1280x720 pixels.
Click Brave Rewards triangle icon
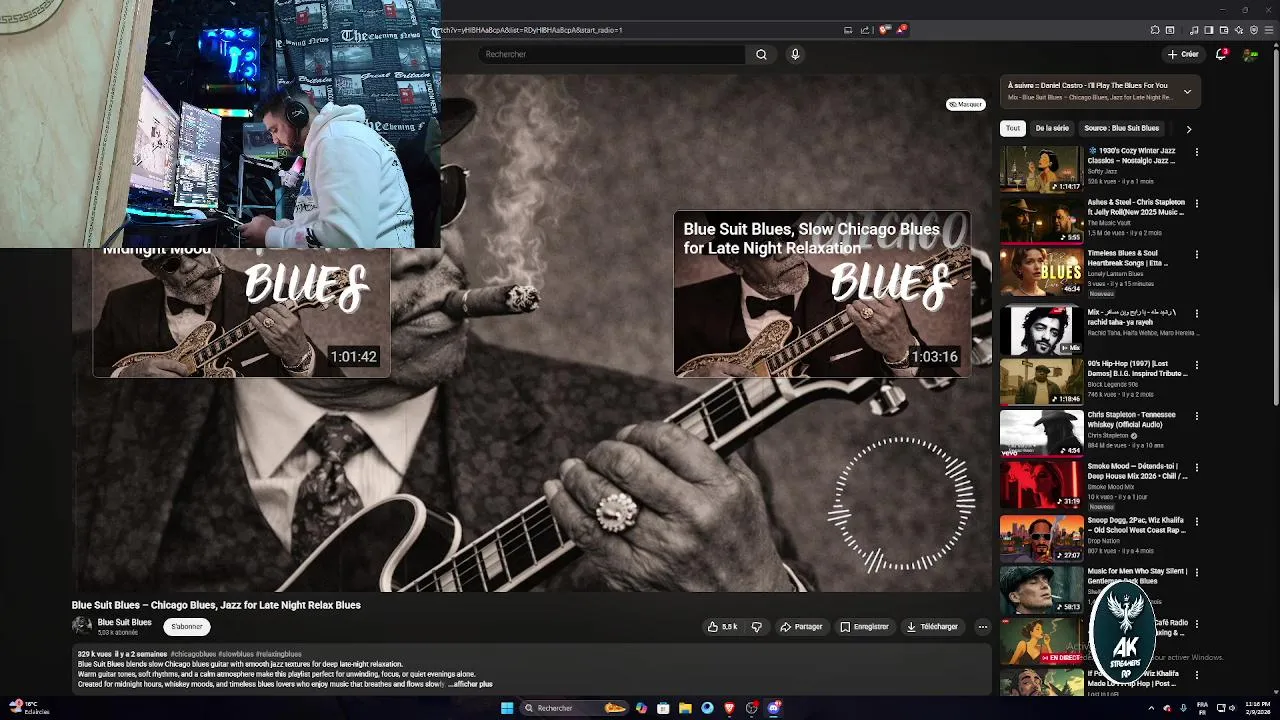pos(900,30)
